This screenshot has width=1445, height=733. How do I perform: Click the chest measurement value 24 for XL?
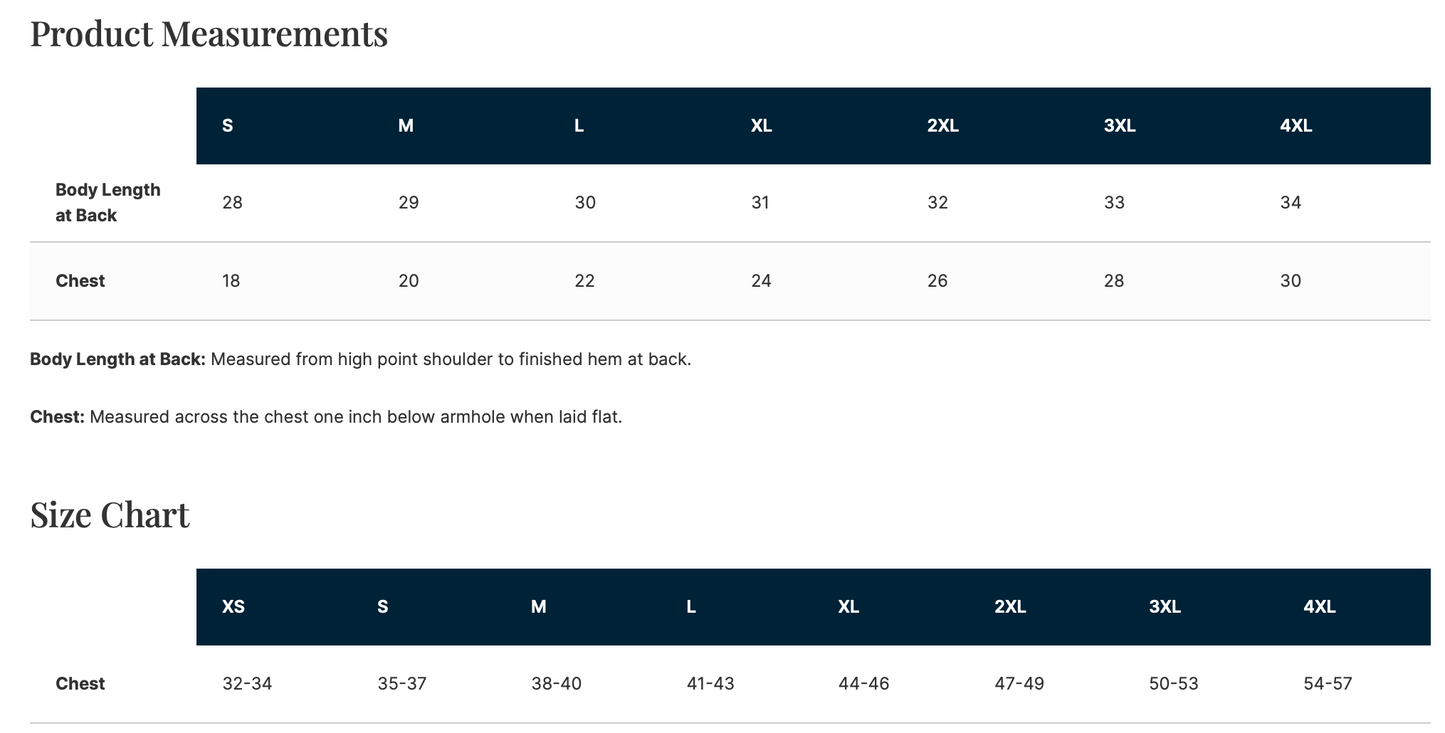[761, 281]
